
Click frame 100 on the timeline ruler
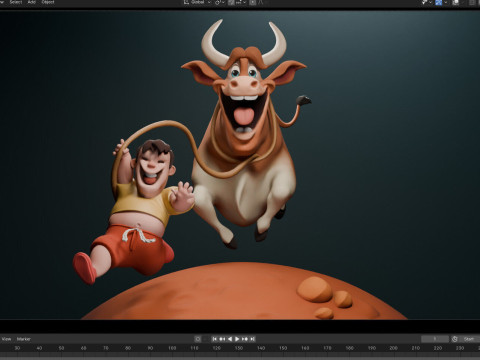click(172, 348)
